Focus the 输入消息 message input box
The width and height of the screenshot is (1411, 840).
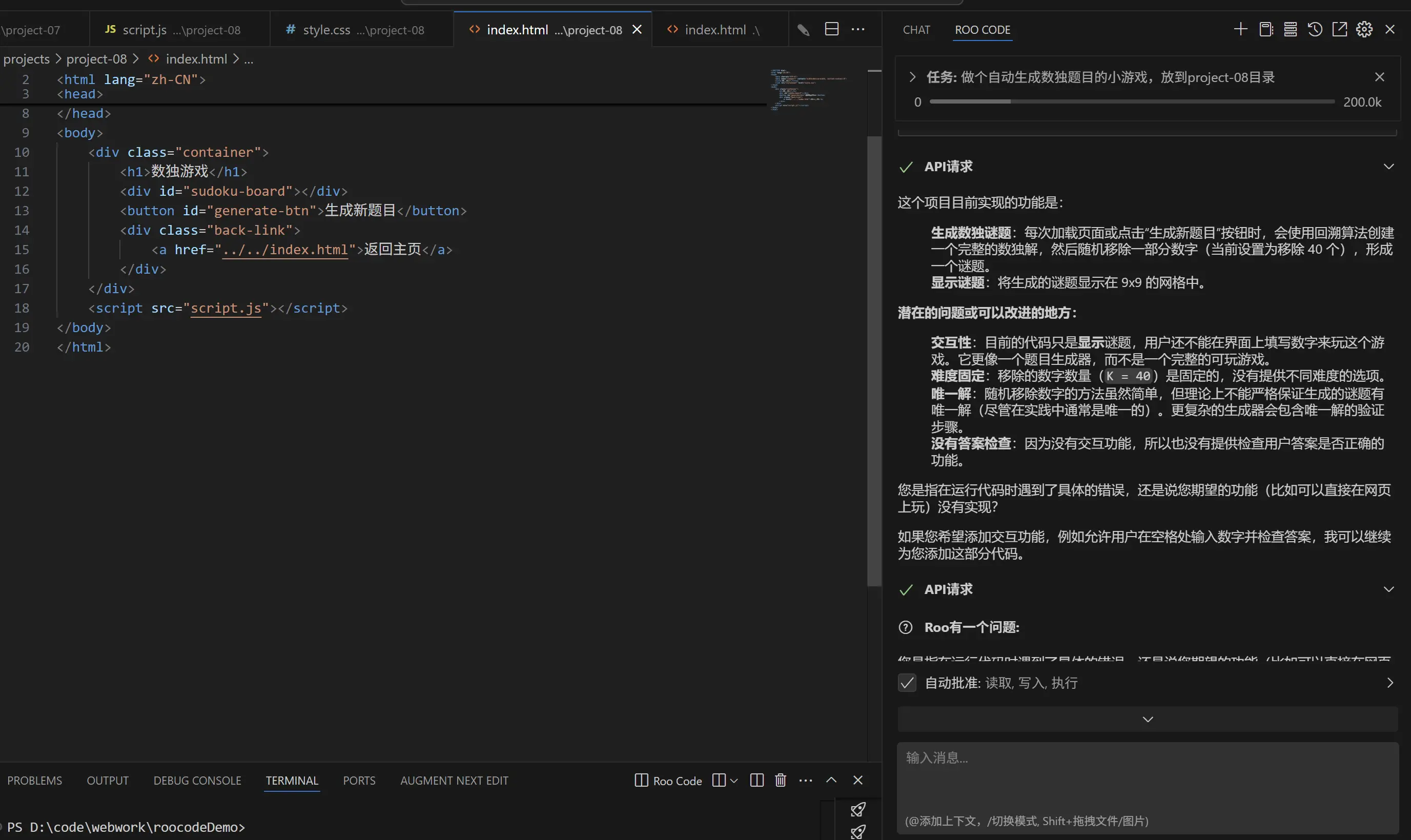click(1147, 788)
